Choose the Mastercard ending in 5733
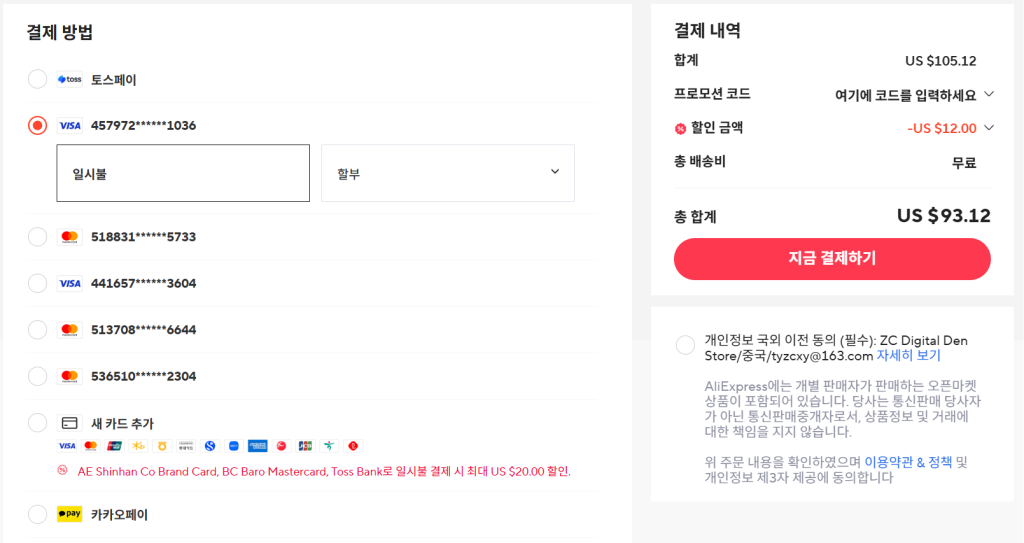Image resolution: width=1024 pixels, height=543 pixels. (37, 237)
